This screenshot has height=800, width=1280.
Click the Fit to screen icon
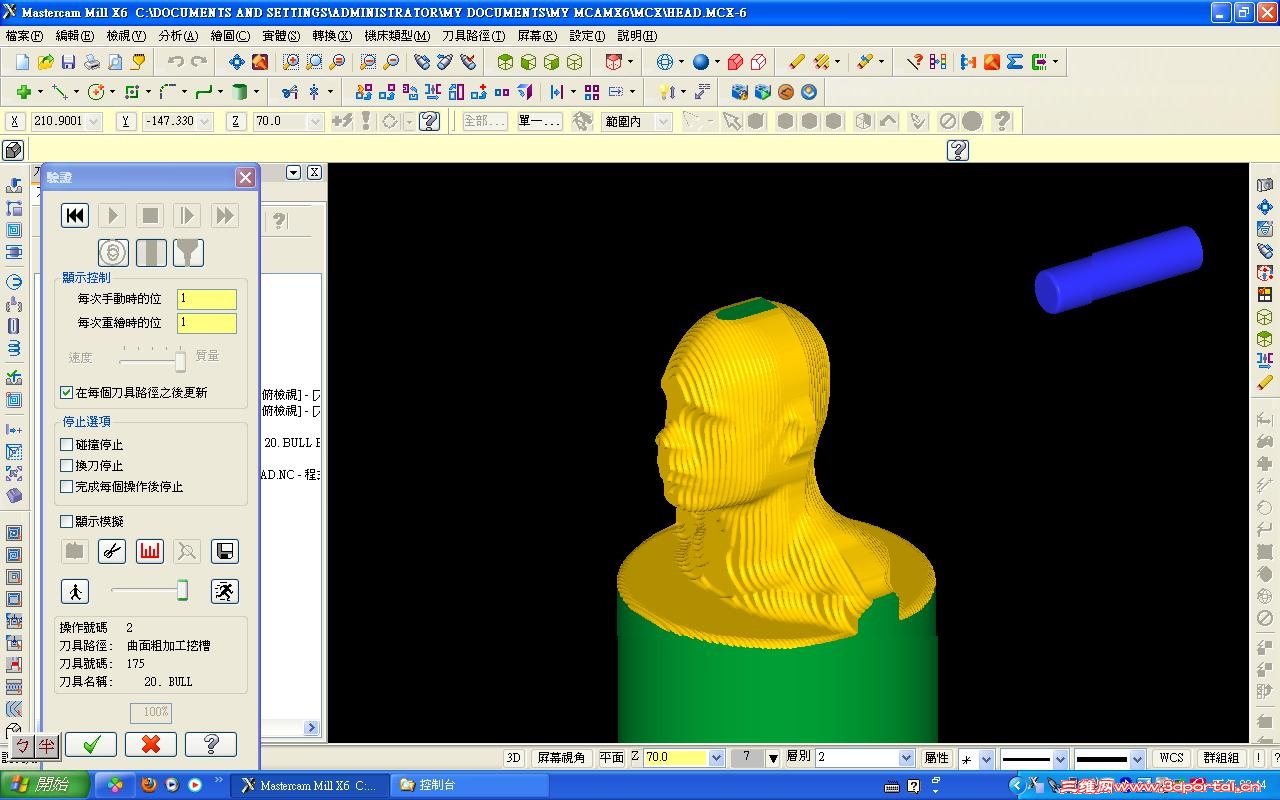[x=236, y=62]
